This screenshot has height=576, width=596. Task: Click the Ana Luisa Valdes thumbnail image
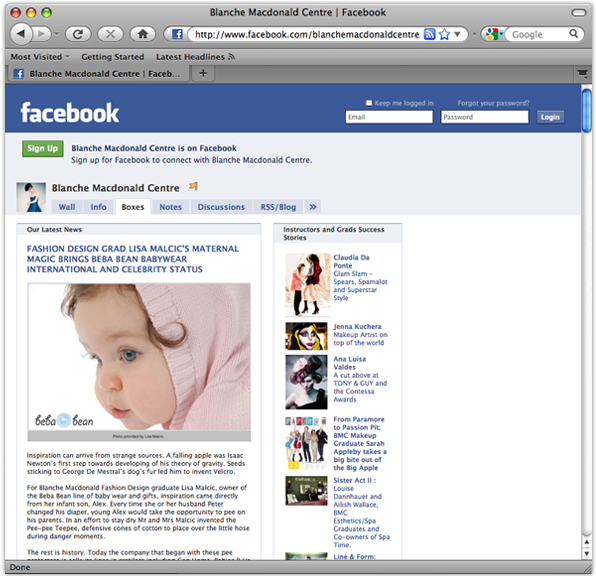tap(306, 382)
